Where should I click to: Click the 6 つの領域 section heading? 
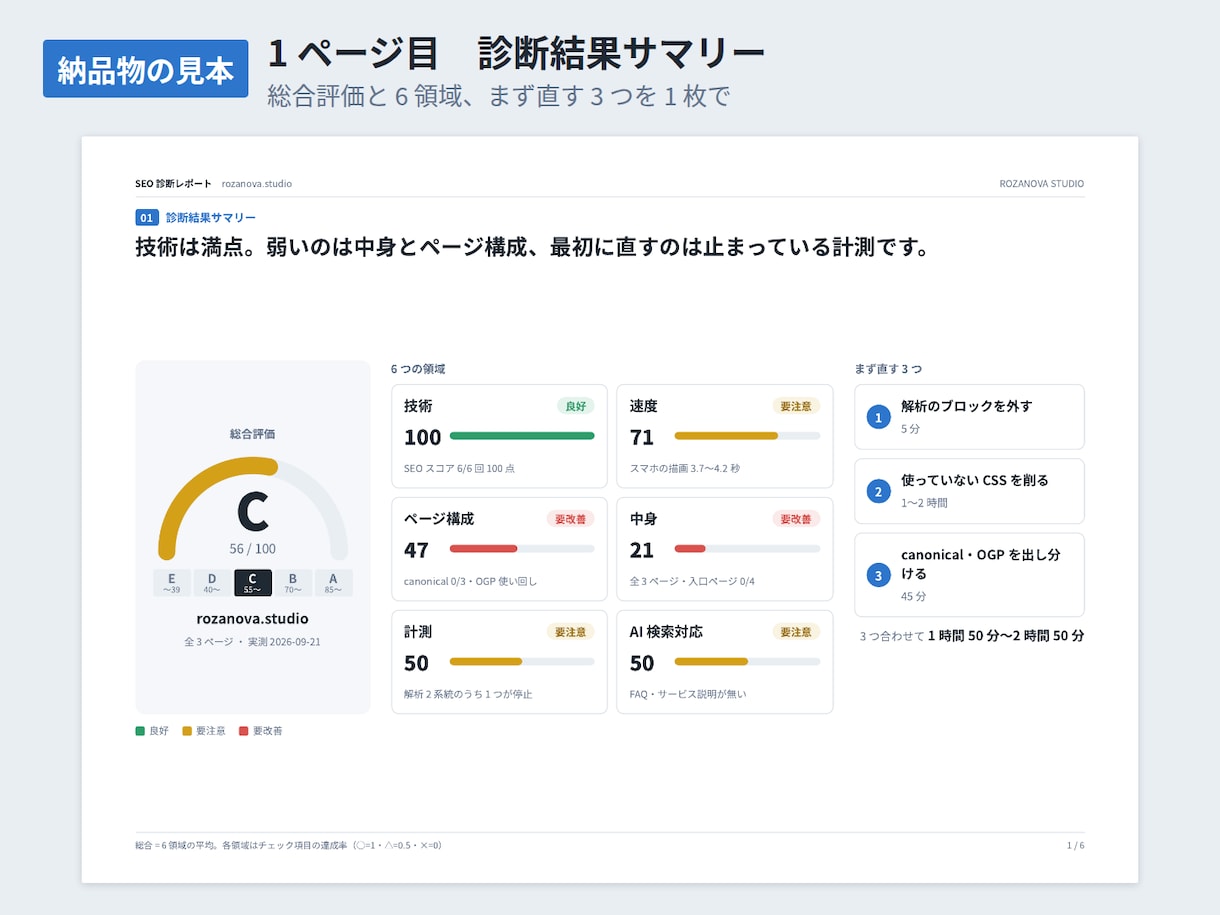(418, 369)
